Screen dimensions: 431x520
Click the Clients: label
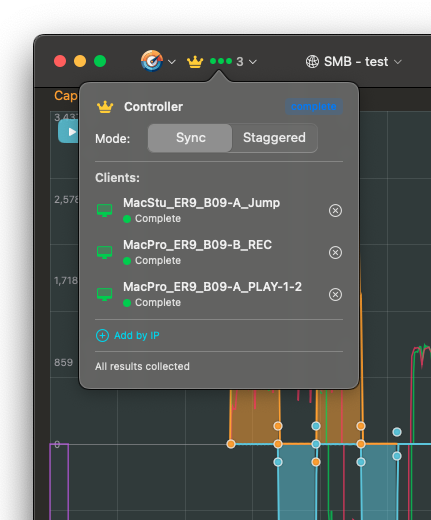(x=117, y=178)
